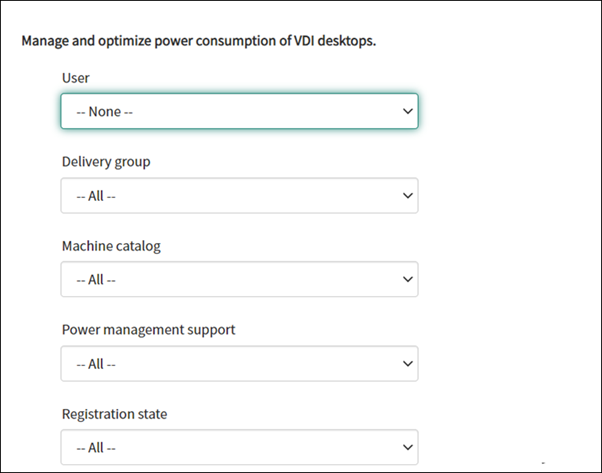The image size is (602, 473).
Task: Expand the Power management support combo box
Action: [x=239, y=363]
